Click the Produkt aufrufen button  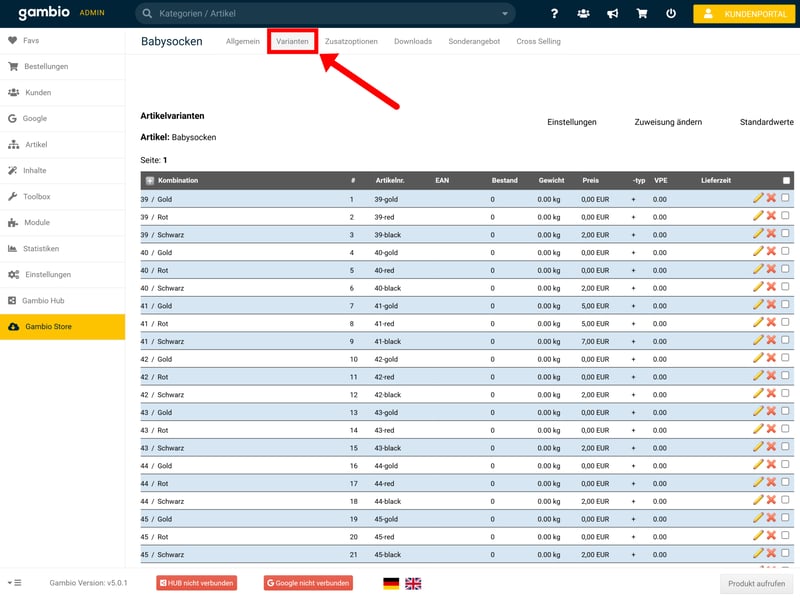[755, 583]
